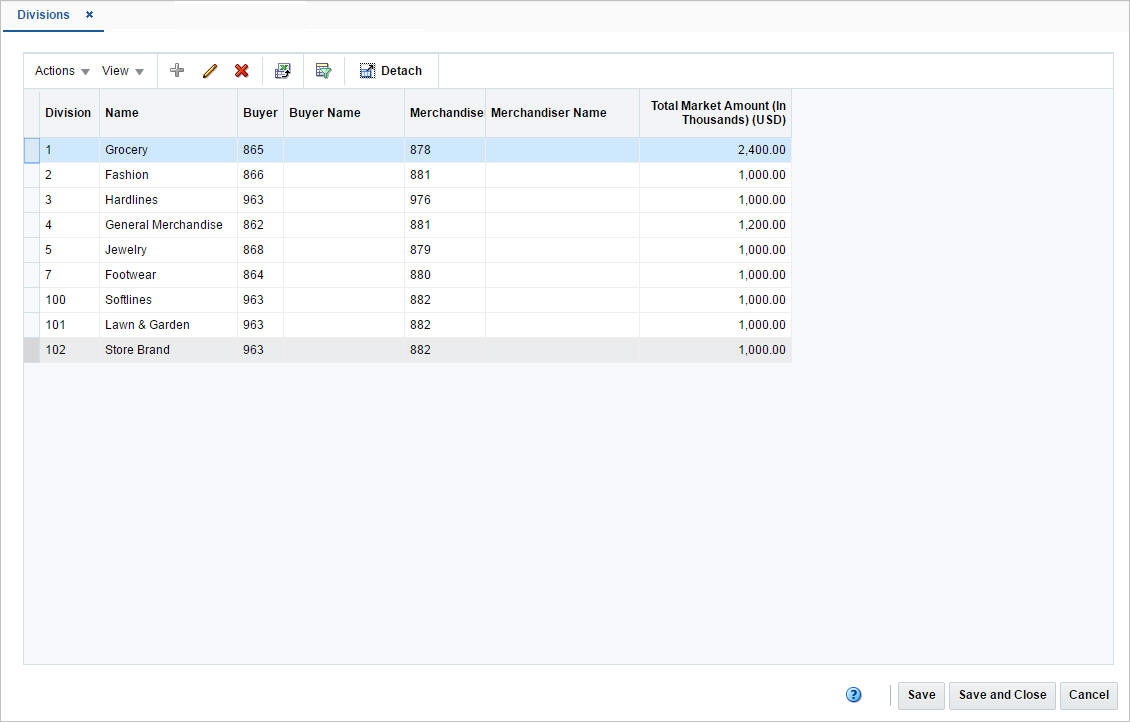Click the Name column header

coord(168,113)
